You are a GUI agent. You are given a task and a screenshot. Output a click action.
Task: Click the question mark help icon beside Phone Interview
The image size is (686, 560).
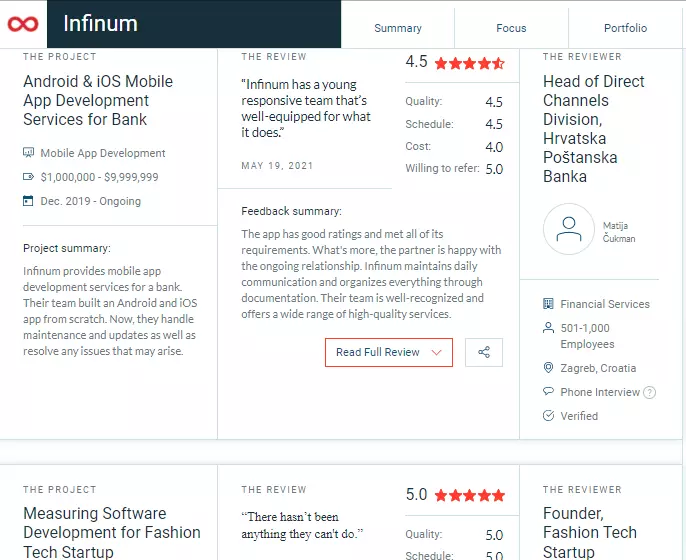[x=650, y=392]
